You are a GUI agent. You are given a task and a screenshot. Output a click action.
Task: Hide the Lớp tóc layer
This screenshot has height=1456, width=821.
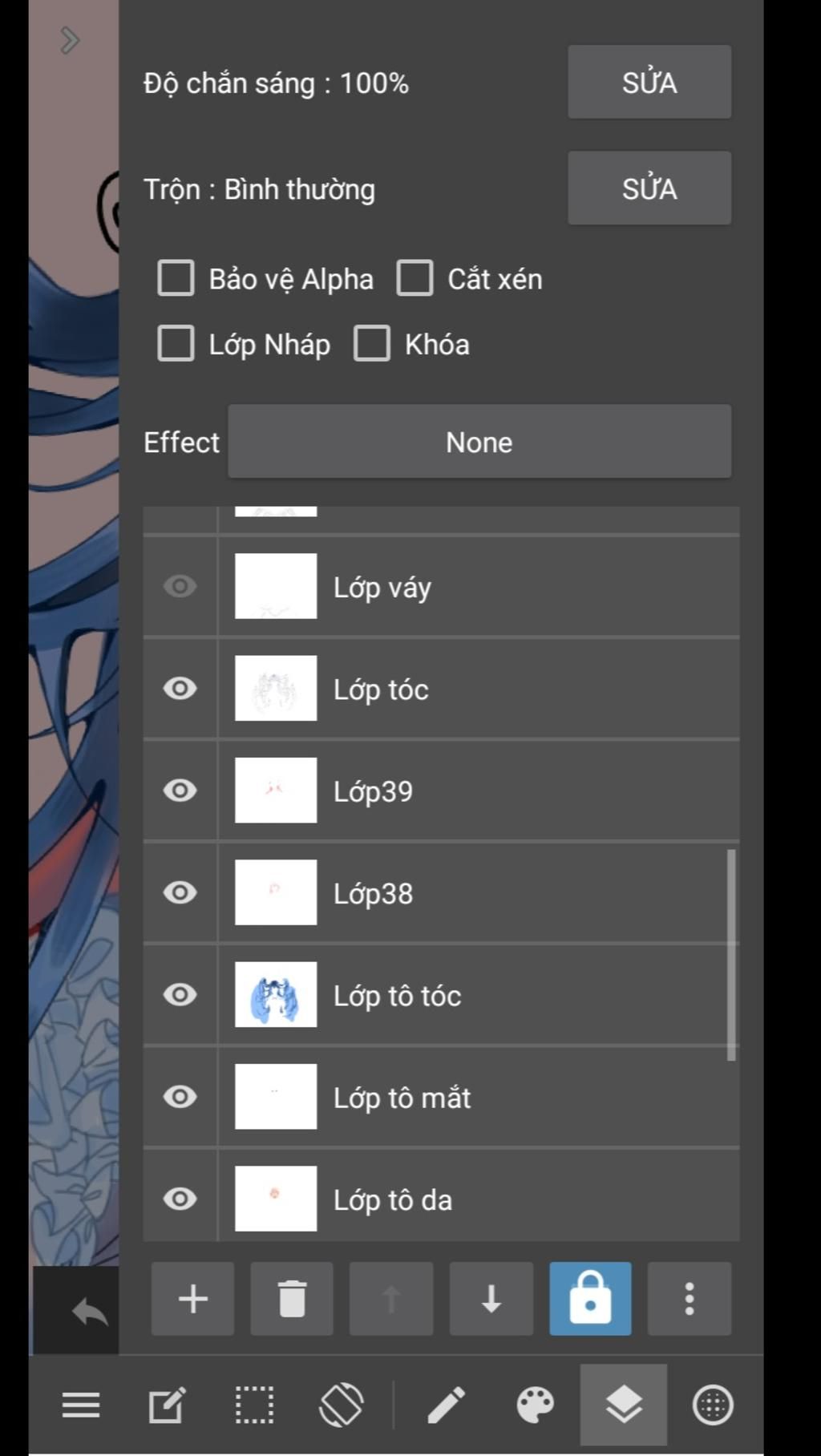pyautogui.click(x=180, y=688)
